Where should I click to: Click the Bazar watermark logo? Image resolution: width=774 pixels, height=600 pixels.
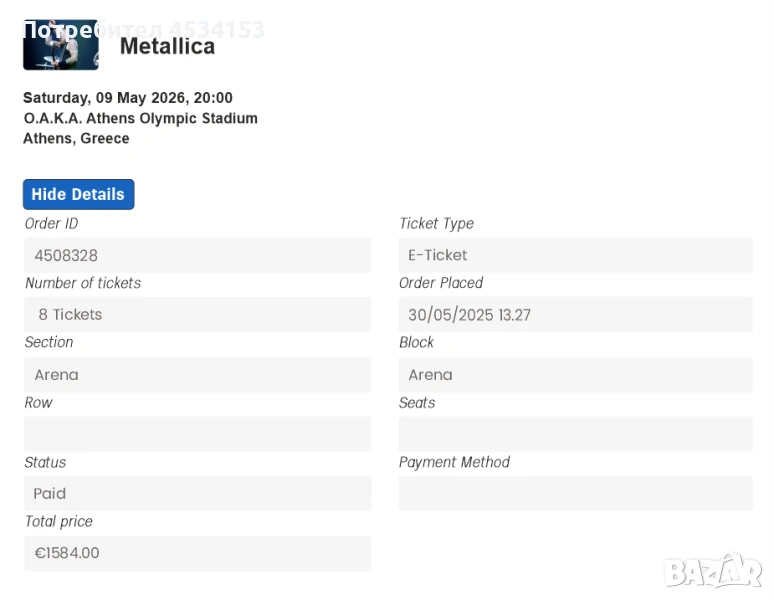tap(713, 570)
